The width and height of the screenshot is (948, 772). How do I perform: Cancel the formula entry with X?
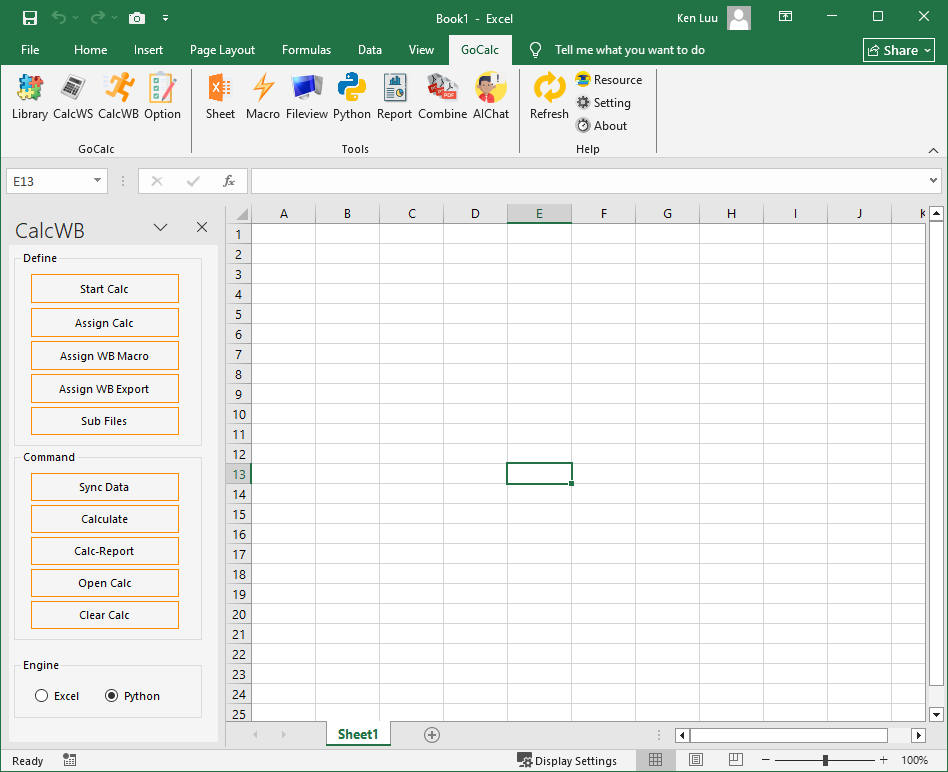click(157, 181)
